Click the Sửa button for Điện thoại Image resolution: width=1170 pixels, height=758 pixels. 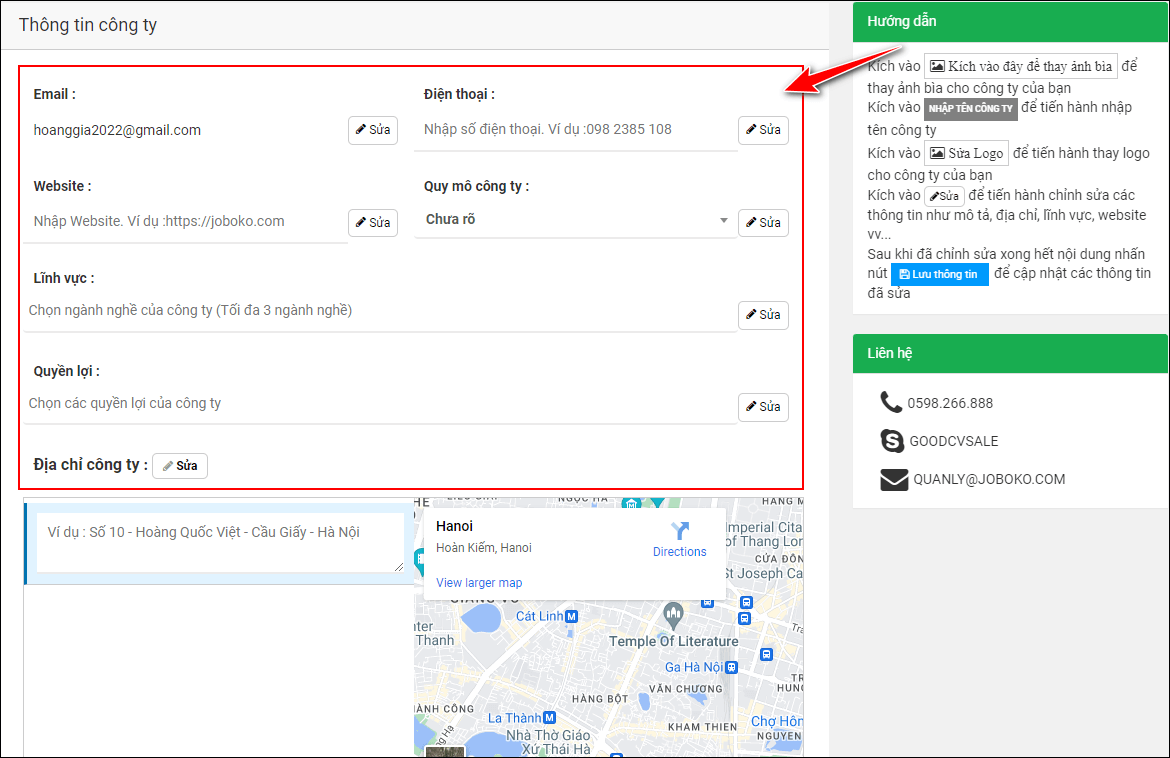[x=763, y=130]
